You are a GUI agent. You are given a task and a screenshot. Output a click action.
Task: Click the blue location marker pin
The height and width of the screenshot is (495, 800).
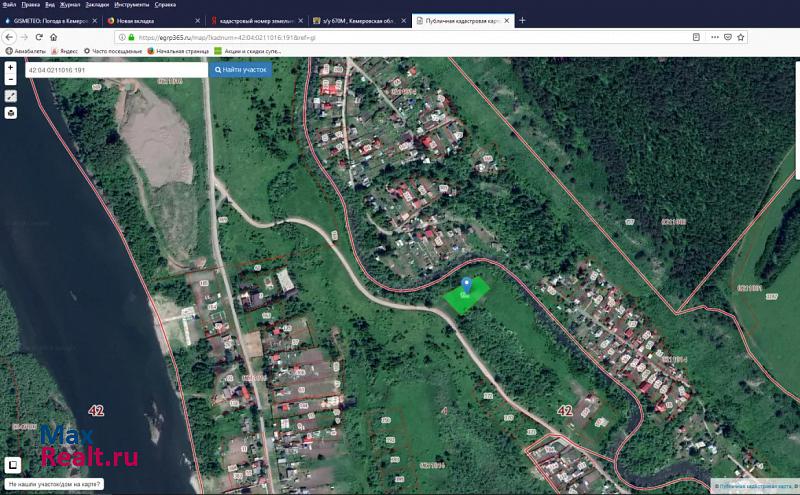point(467,286)
